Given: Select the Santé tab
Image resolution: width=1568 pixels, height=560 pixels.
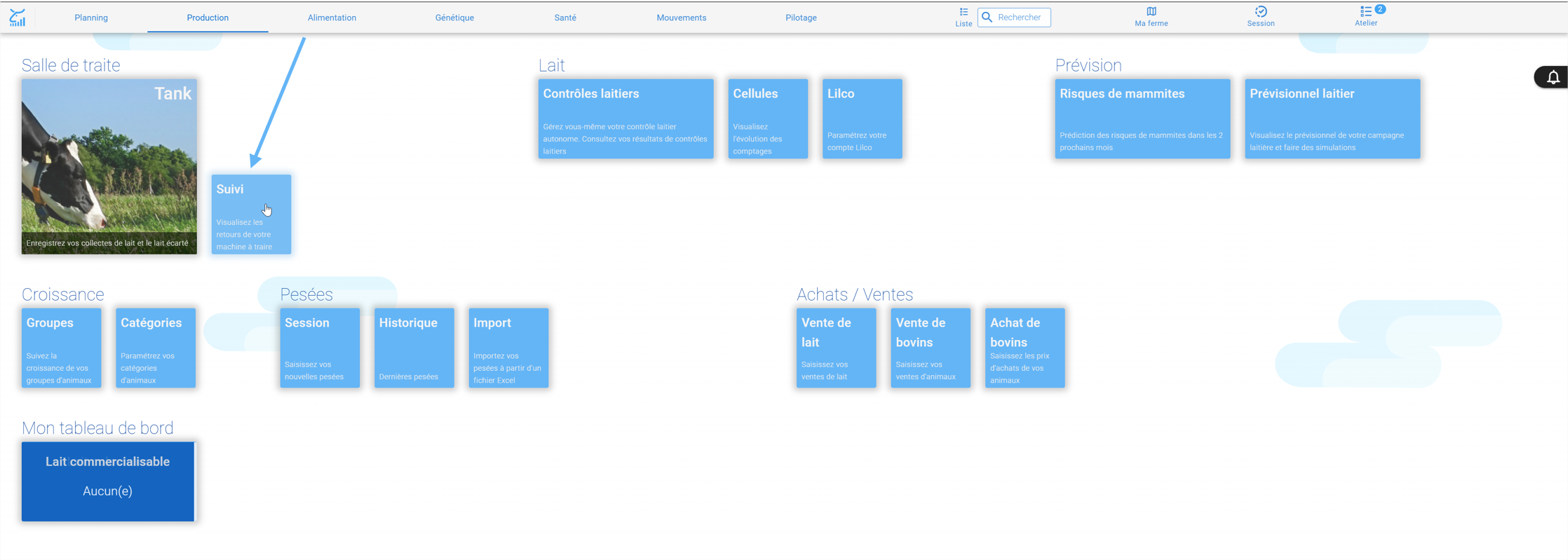Looking at the screenshot, I should tap(565, 18).
